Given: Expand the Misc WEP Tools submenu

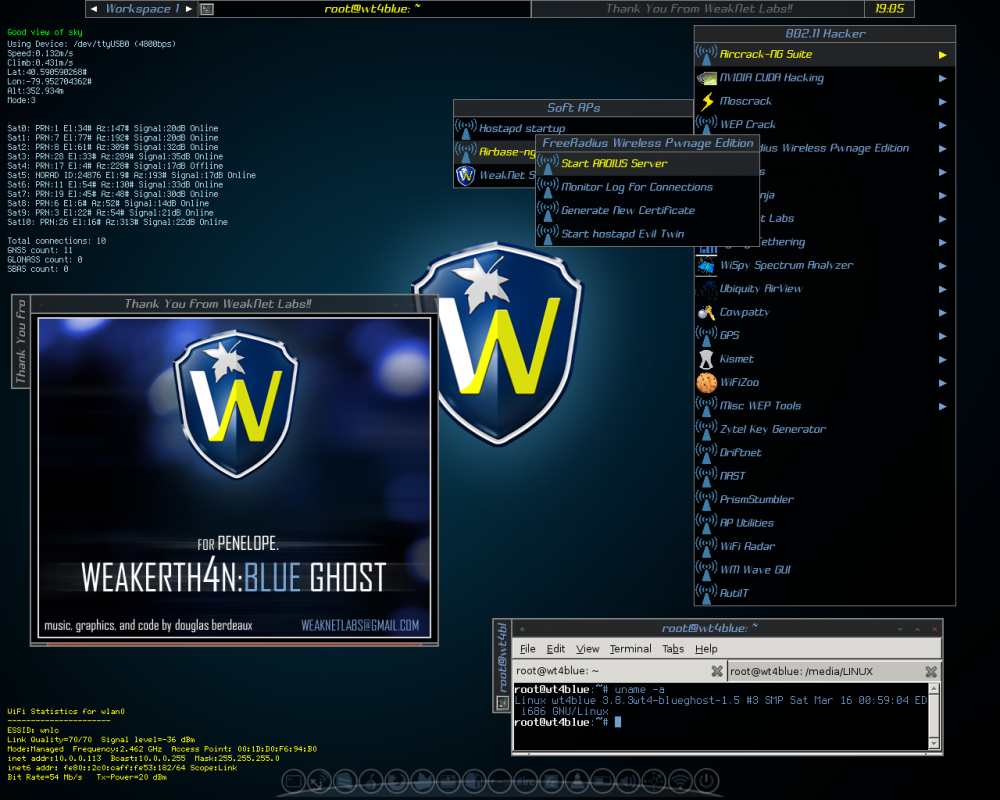Looking at the screenshot, I should click(825, 406).
